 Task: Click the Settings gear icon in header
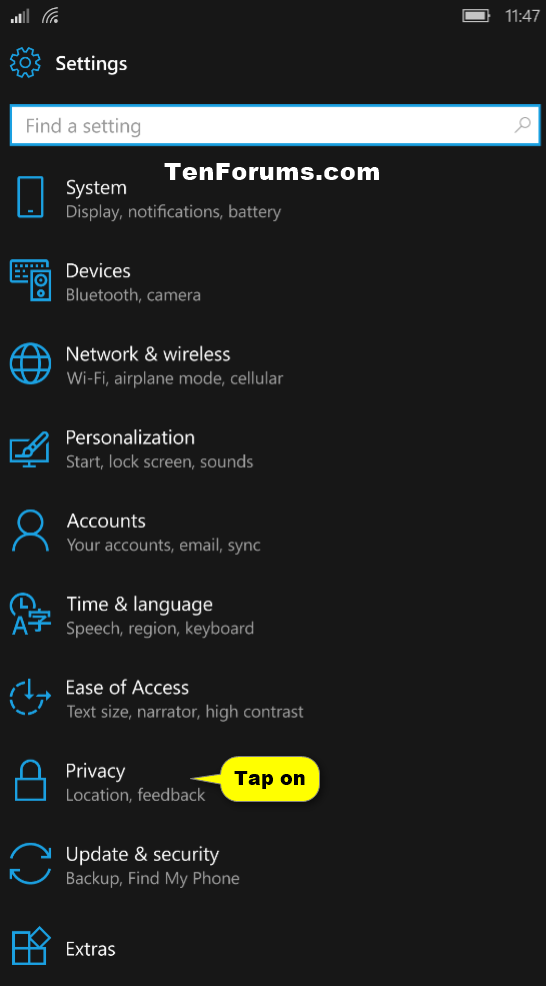[x=26, y=63]
